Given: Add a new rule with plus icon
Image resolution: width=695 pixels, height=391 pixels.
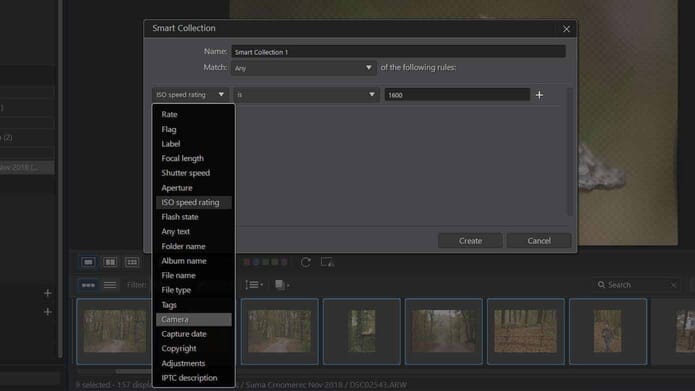Looking at the screenshot, I should click(539, 95).
